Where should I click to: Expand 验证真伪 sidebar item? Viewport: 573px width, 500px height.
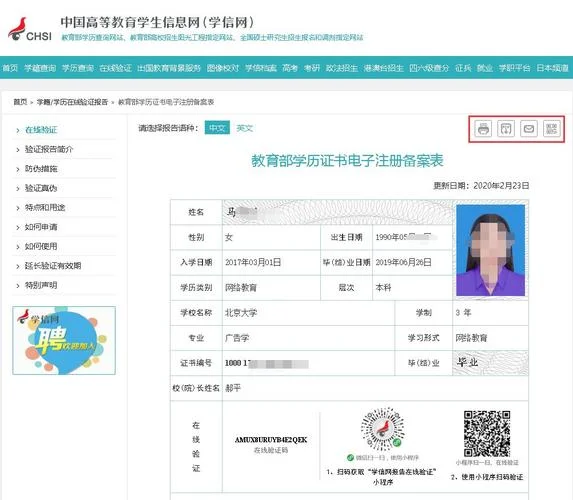coord(41,188)
